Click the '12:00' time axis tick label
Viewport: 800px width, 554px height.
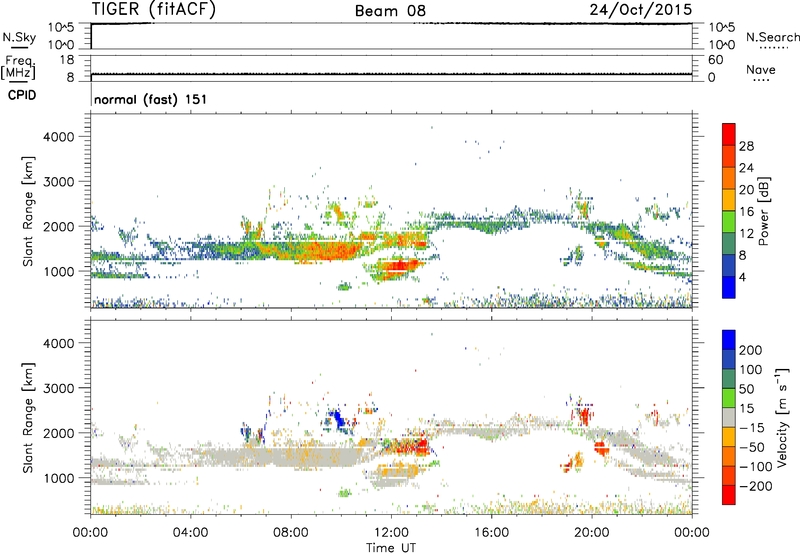click(x=391, y=533)
